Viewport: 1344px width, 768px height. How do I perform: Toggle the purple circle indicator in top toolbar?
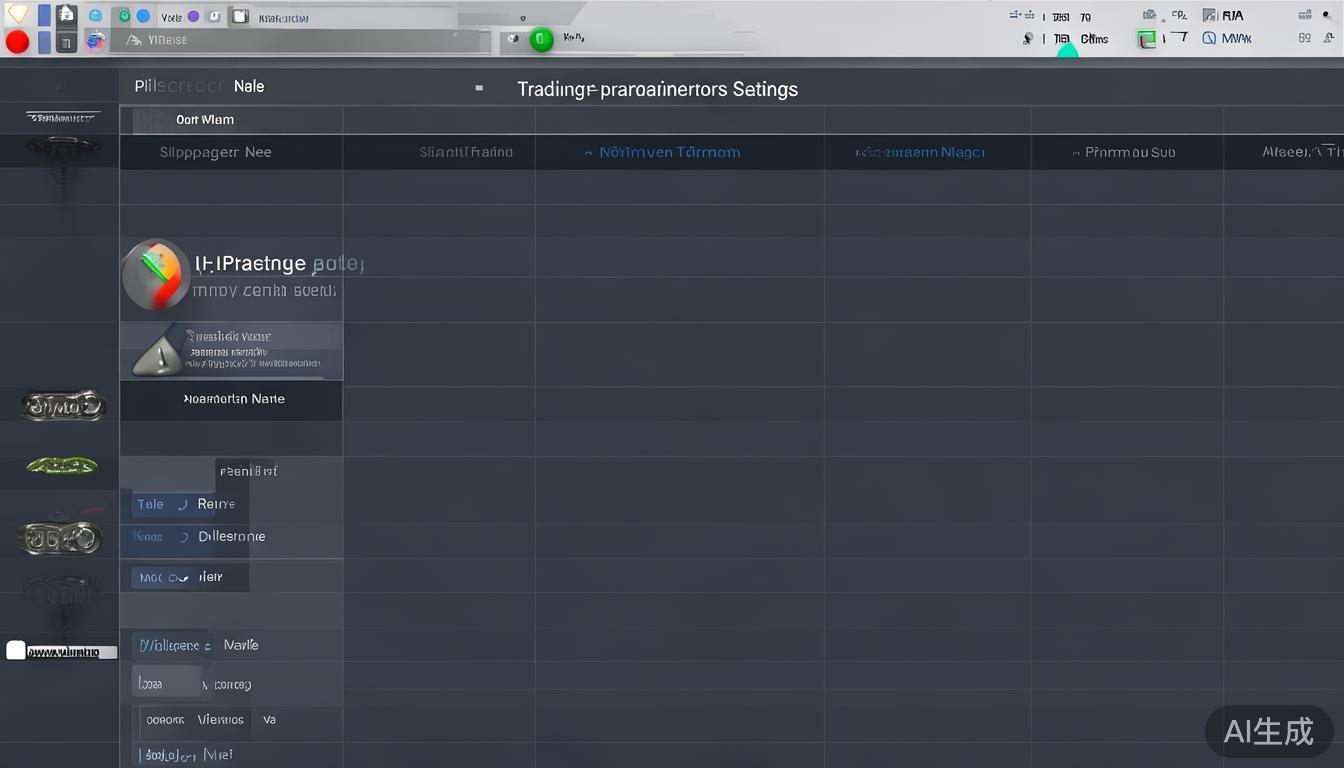point(193,16)
